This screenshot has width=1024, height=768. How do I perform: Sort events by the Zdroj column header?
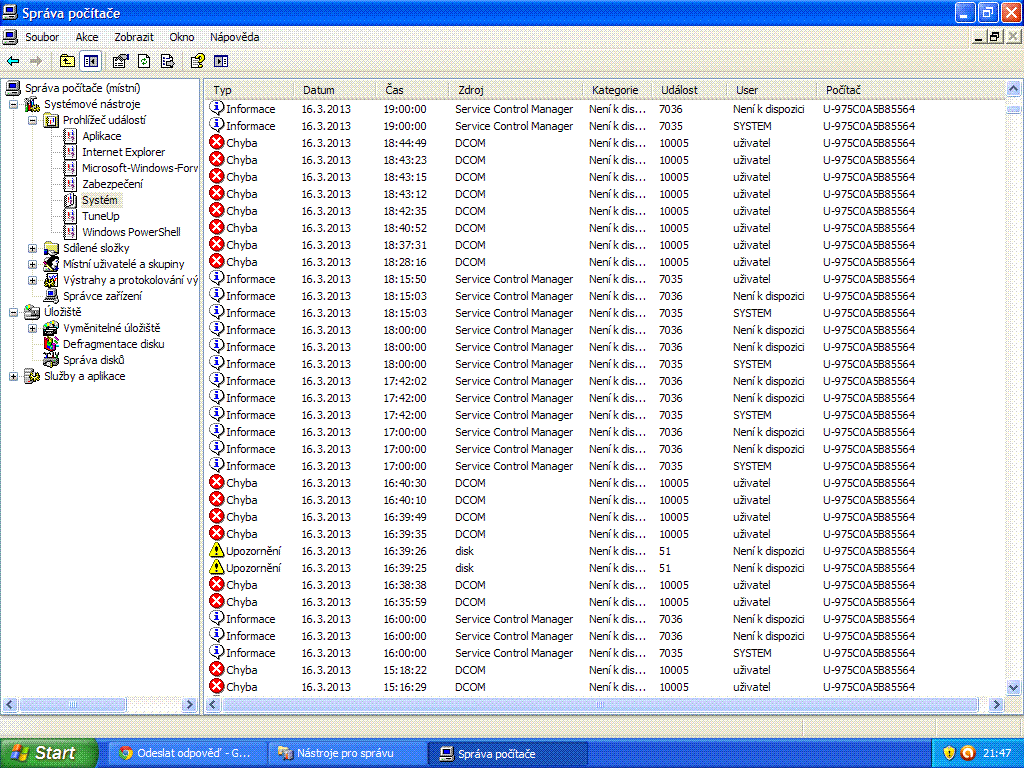(x=515, y=90)
